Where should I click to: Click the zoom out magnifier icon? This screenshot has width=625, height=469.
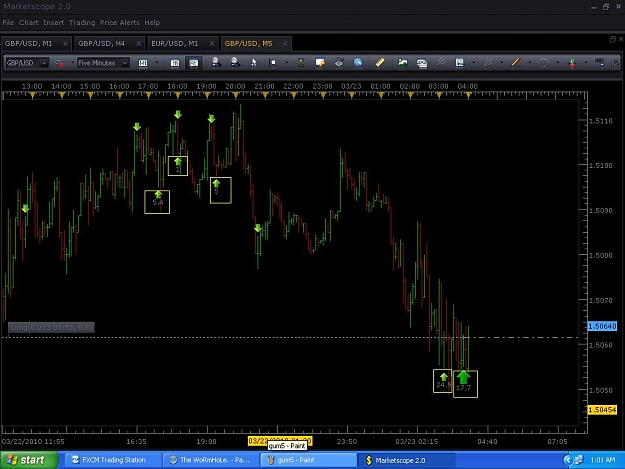tap(235, 62)
